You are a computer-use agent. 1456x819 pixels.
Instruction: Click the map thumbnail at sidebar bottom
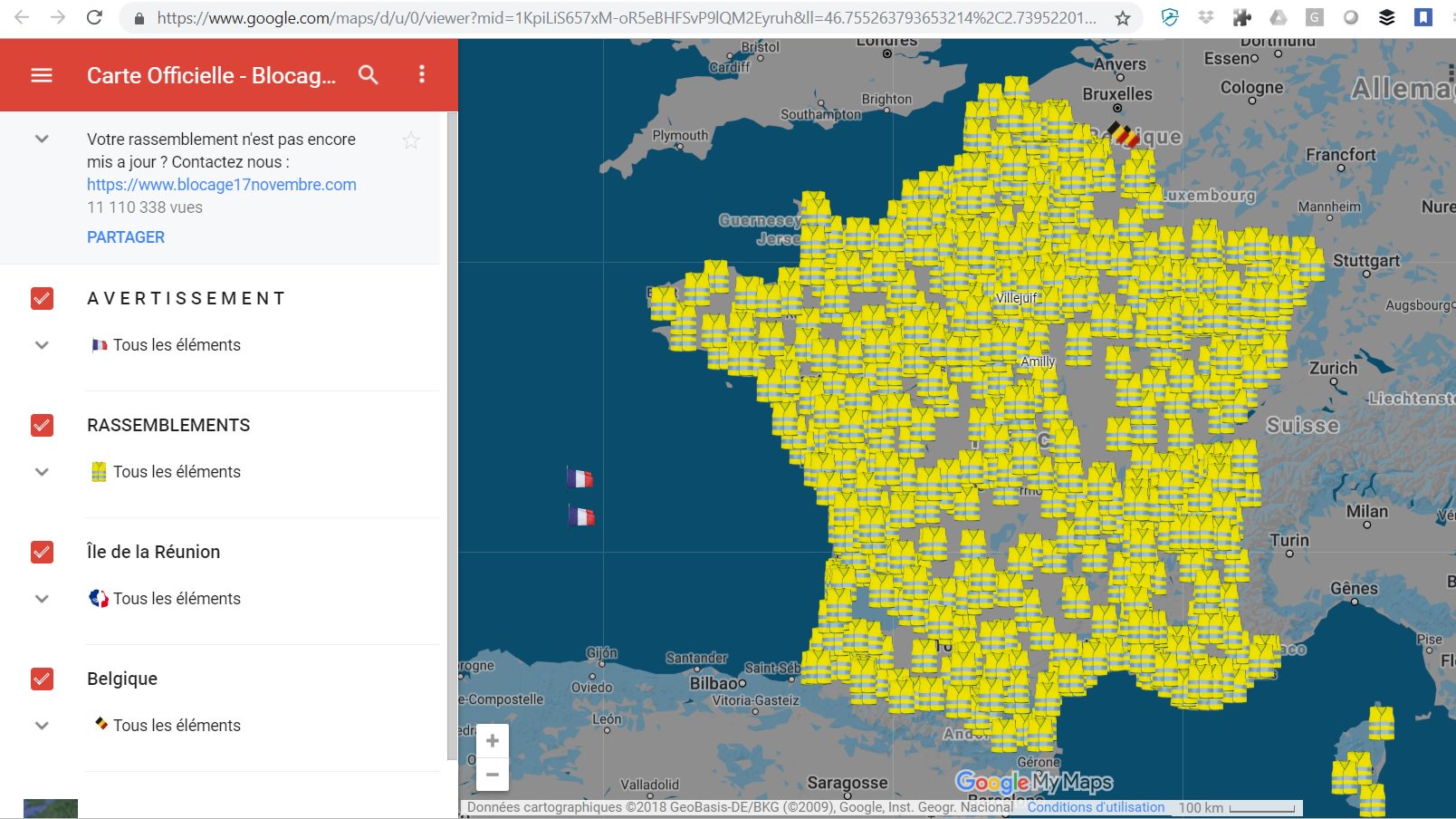[x=51, y=809]
